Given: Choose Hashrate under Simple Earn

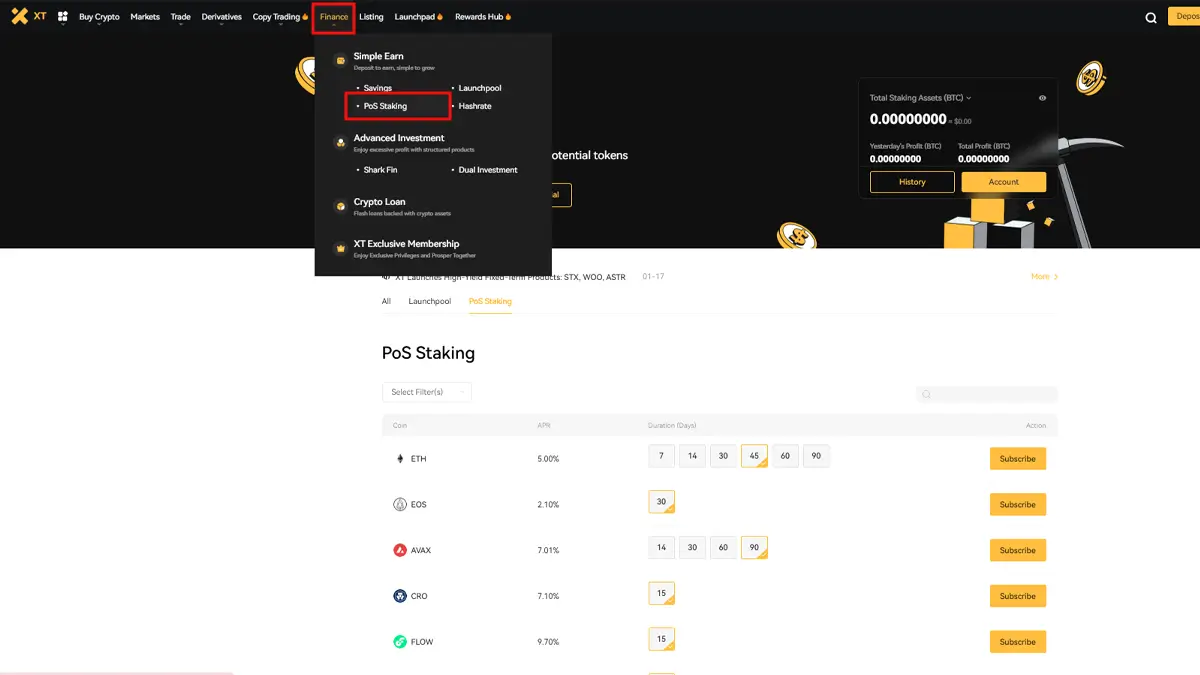Looking at the screenshot, I should click(x=475, y=106).
